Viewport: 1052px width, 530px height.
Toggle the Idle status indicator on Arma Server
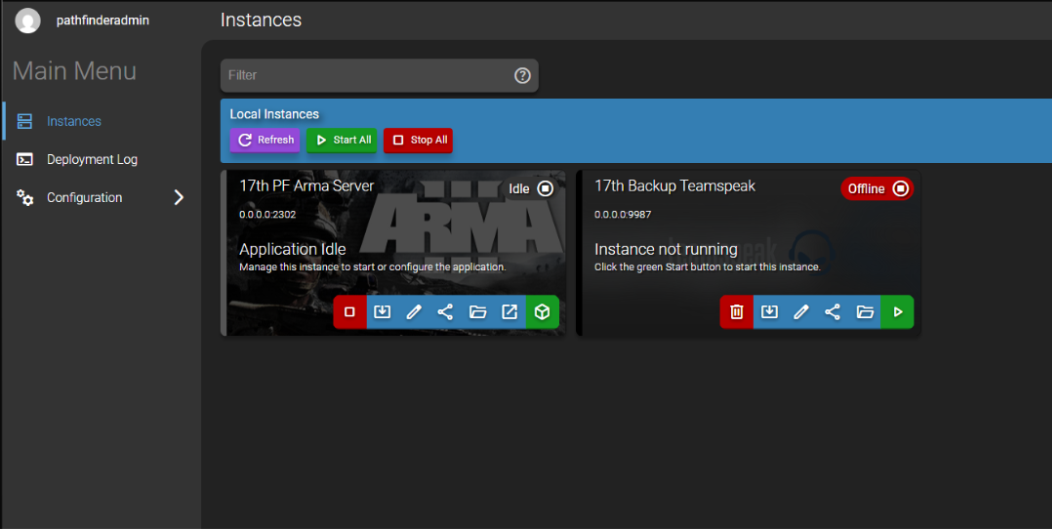pyautogui.click(x=531, y=189)
